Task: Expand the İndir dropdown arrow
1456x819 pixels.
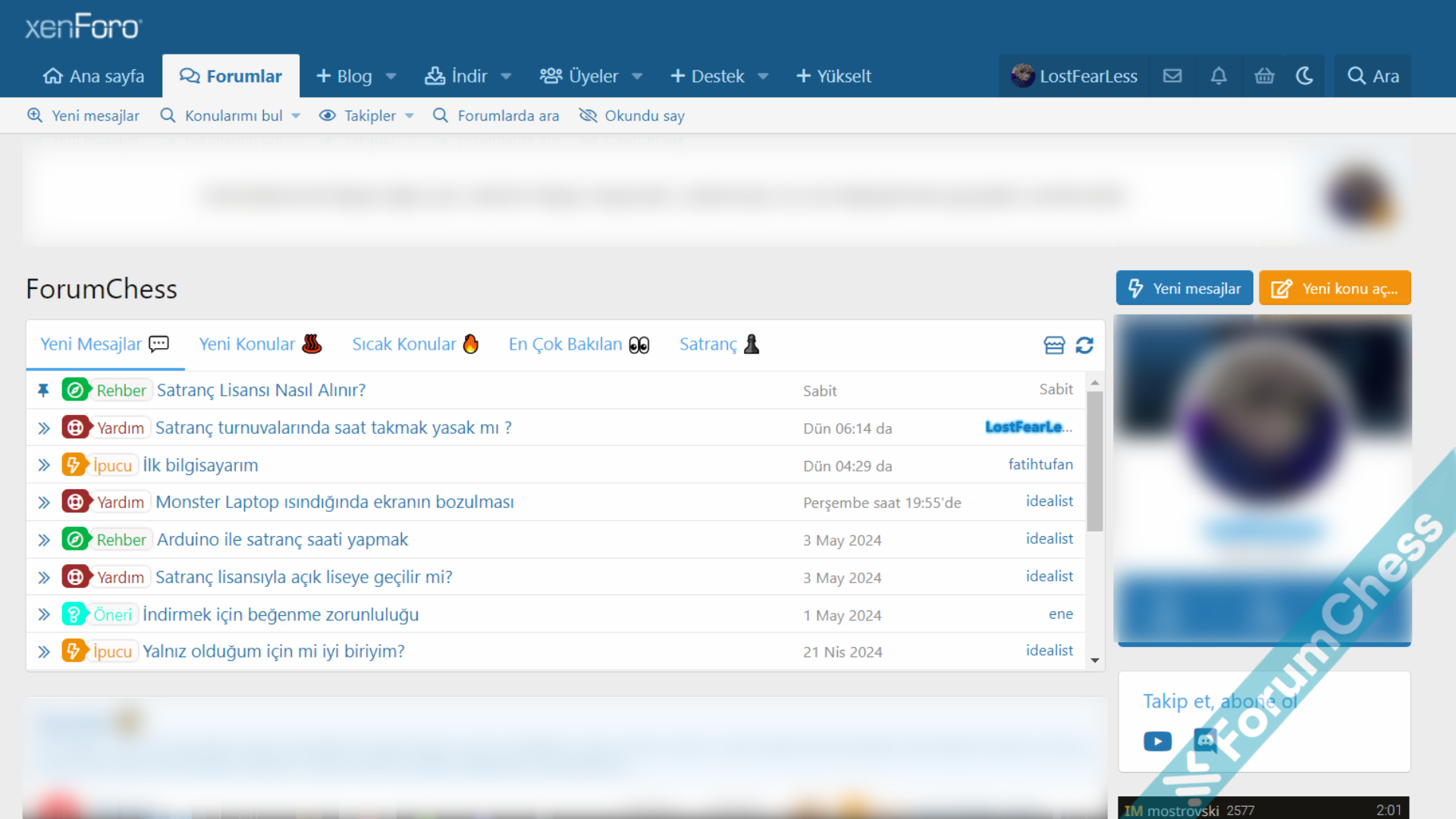Action: click(507, 77)
